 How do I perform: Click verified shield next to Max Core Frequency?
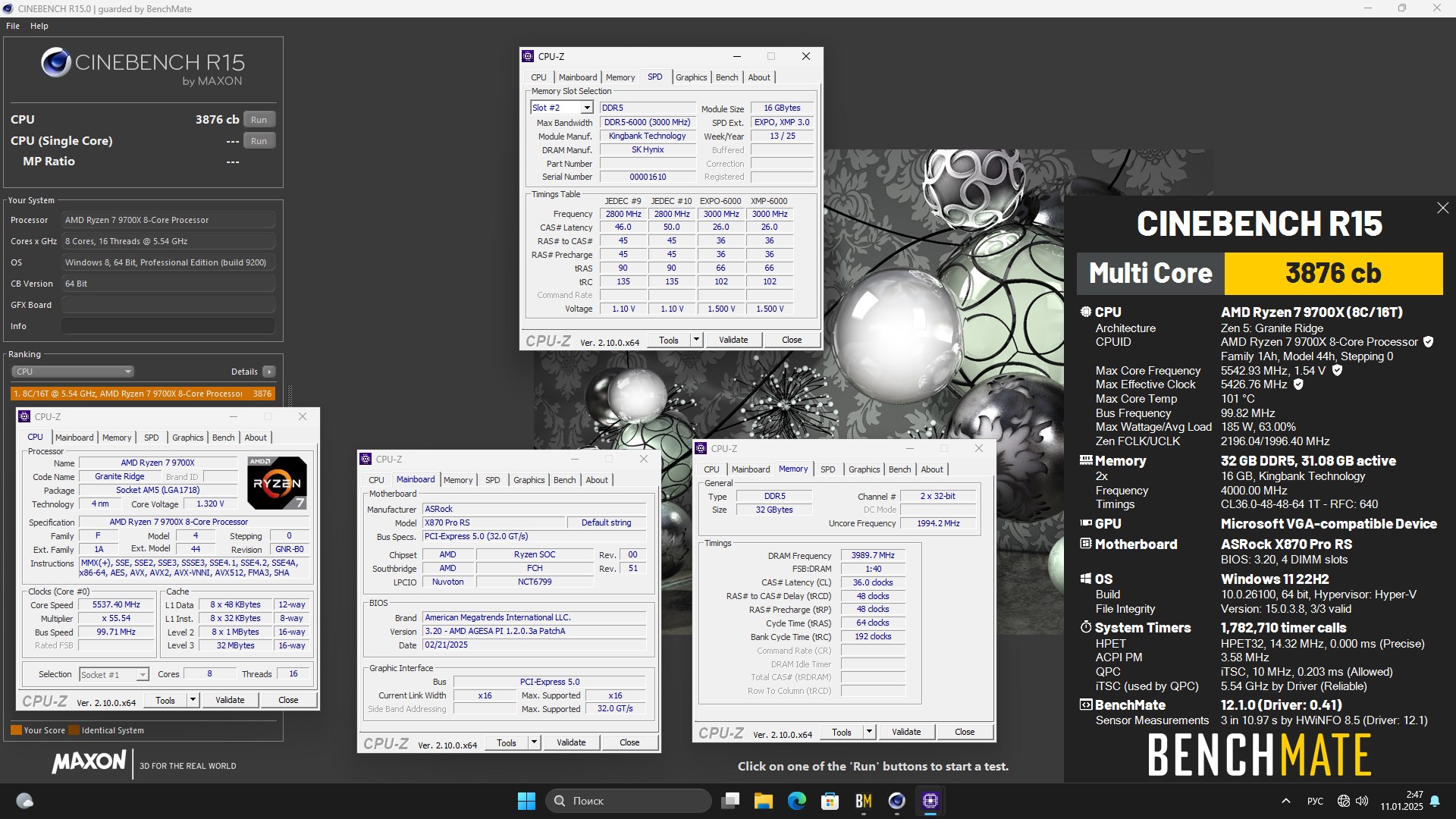(1337, 370)
